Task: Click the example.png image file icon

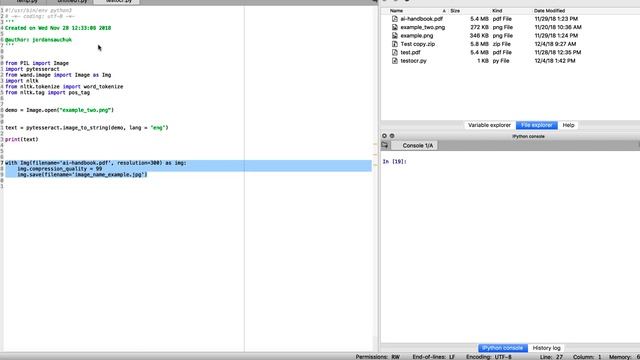Action: (x=394, y=36)
